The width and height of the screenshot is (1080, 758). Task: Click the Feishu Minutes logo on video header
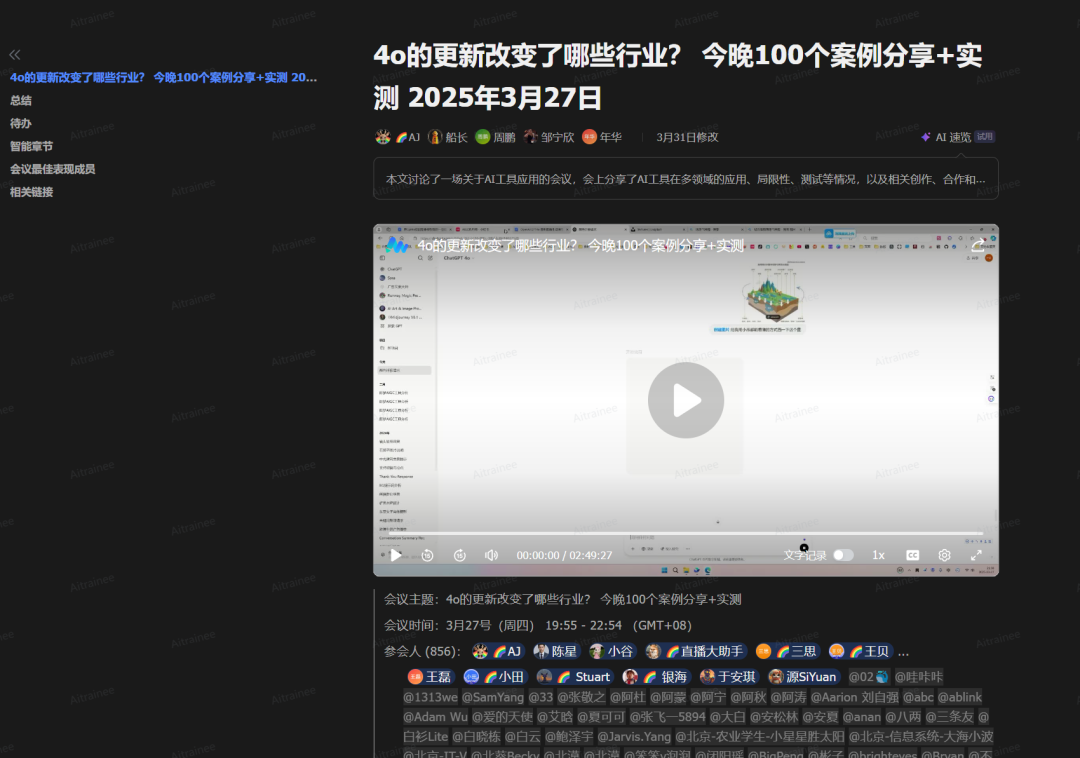(397, 245)
